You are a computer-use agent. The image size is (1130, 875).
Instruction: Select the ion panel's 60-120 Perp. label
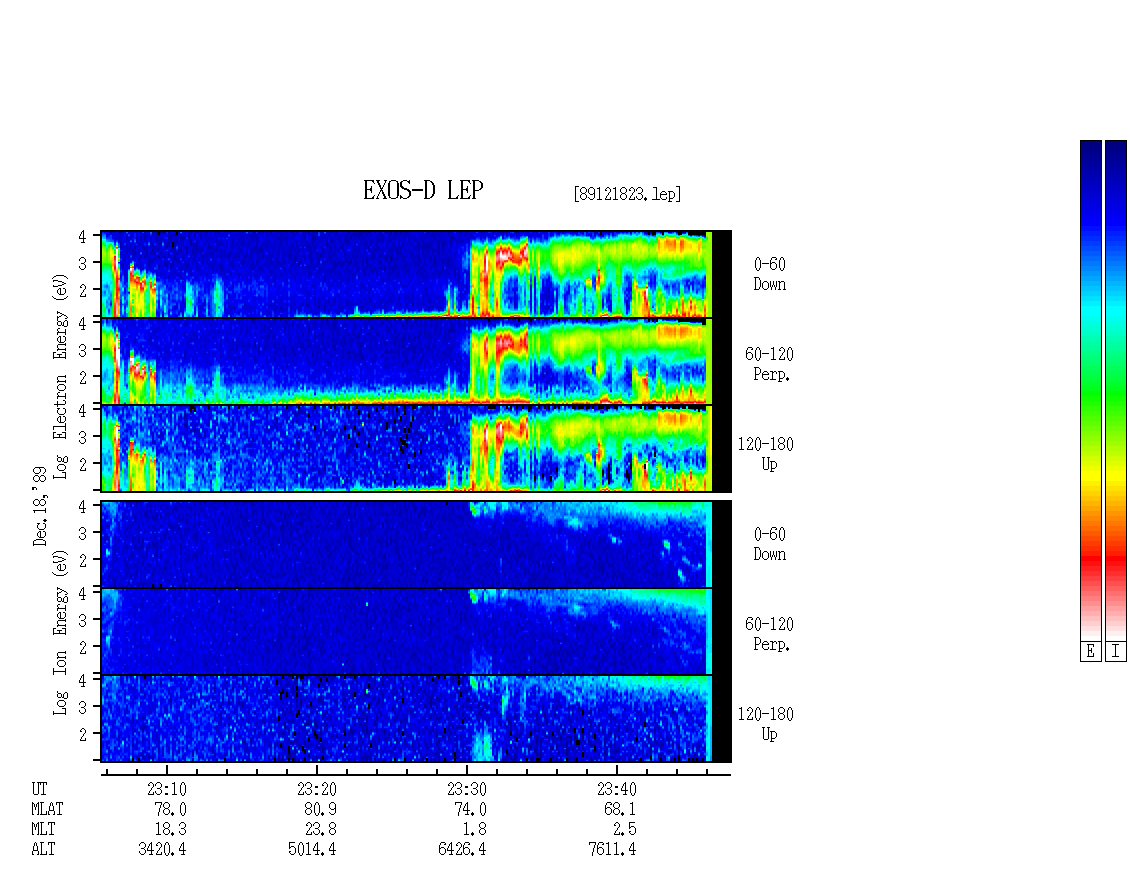point(769,634)
